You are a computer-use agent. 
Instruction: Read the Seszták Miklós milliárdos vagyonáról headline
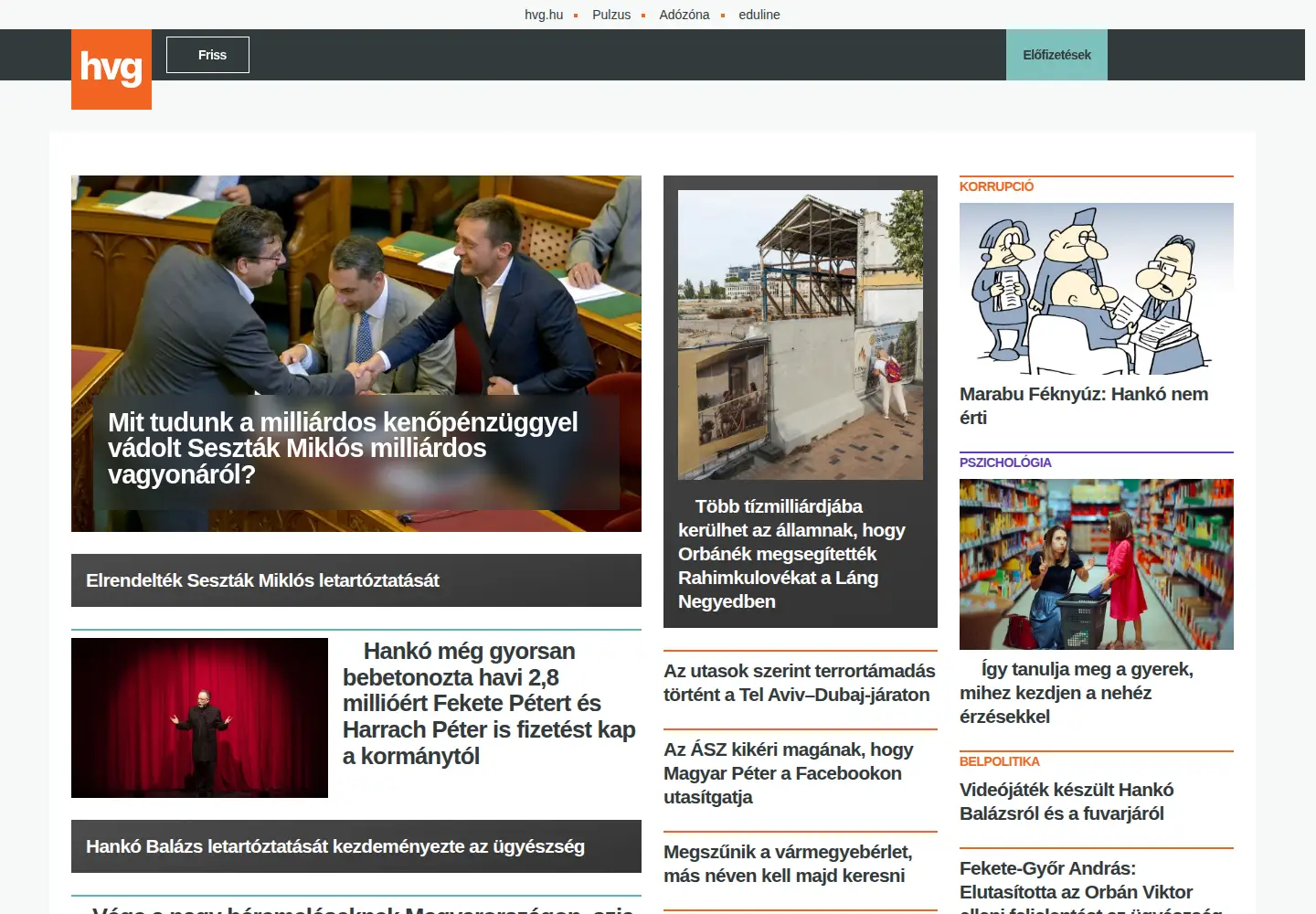pos(343,448)
